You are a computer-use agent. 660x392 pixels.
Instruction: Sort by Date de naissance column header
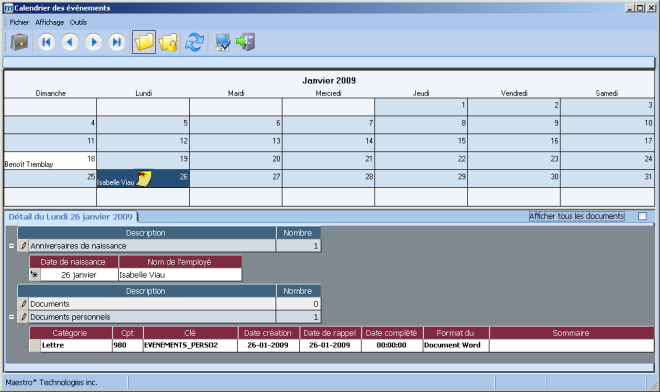pyautogui.click(x=73, y=262)
